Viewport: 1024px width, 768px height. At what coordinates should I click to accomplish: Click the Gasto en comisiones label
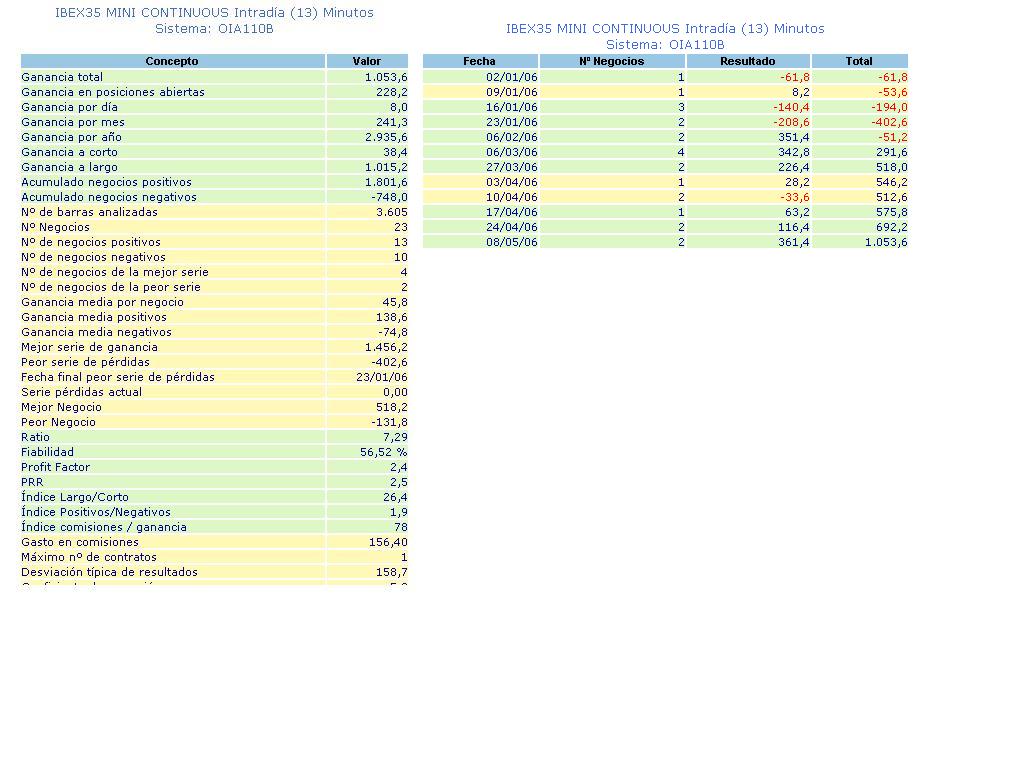click(80, 542)
